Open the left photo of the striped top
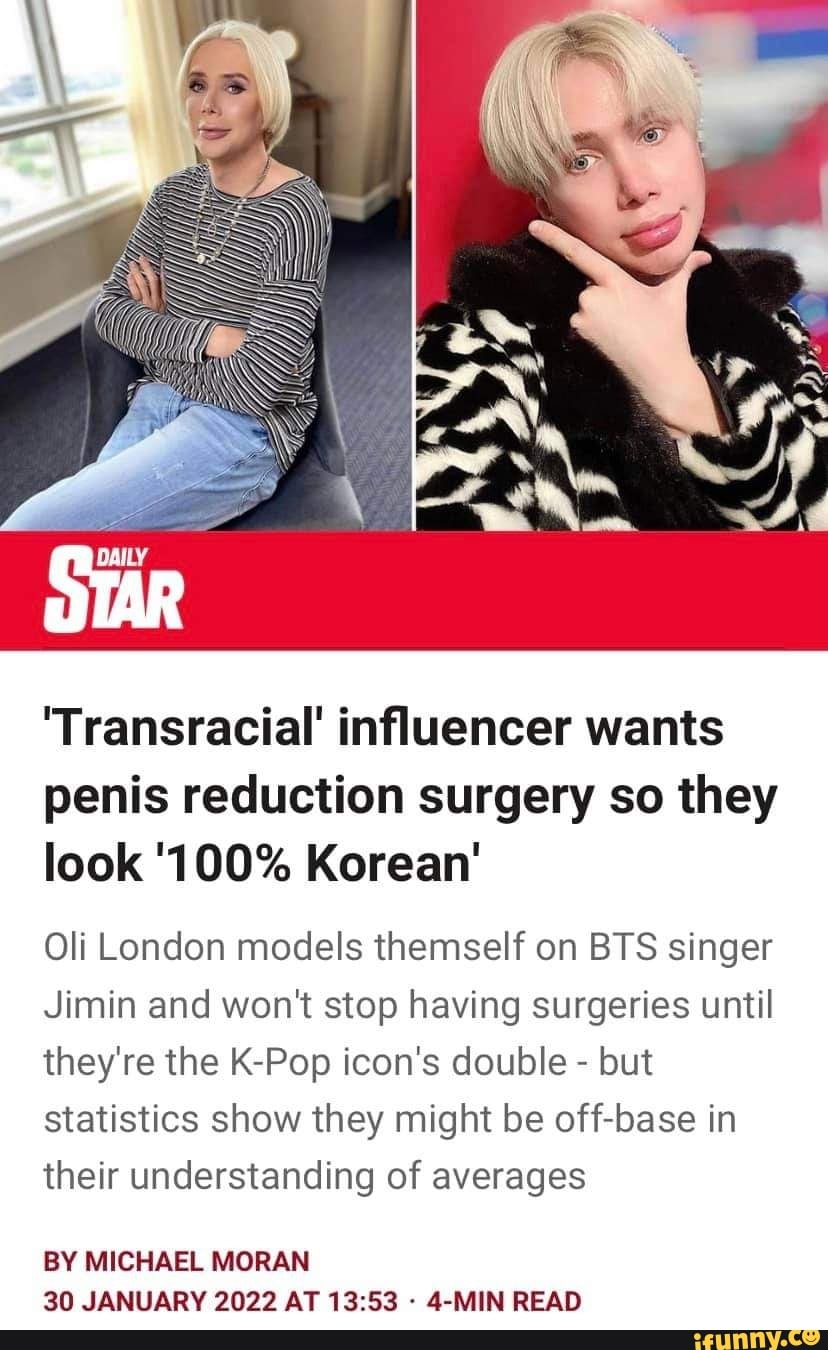This screenshot has width=828, height=1350. (x=206, y=264)
